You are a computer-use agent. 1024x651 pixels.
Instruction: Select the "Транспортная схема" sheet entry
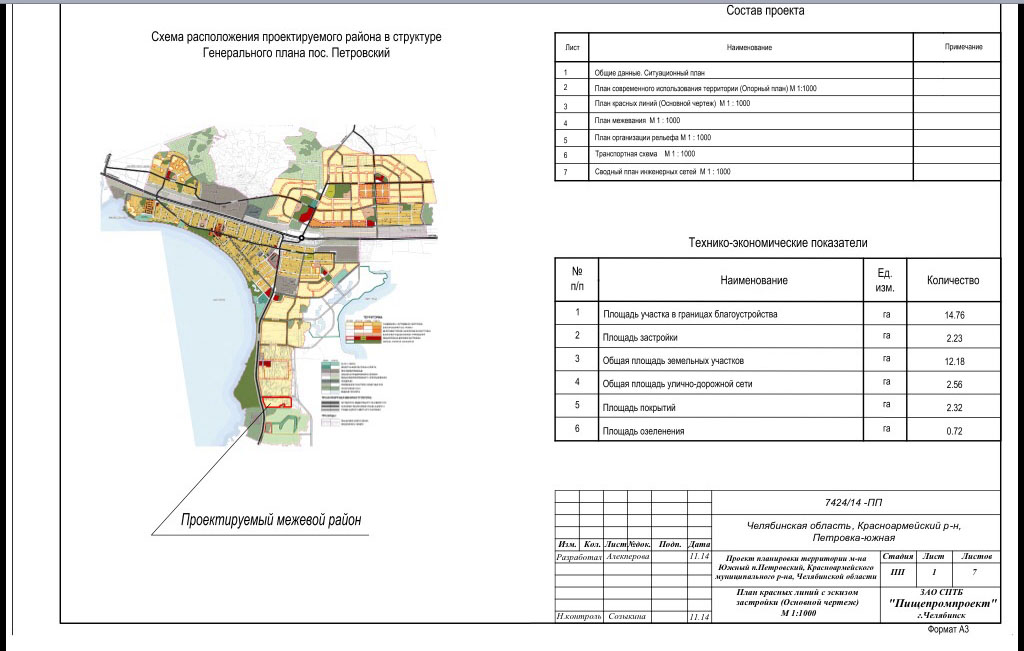pyautogui.click(x=644, y=155)
